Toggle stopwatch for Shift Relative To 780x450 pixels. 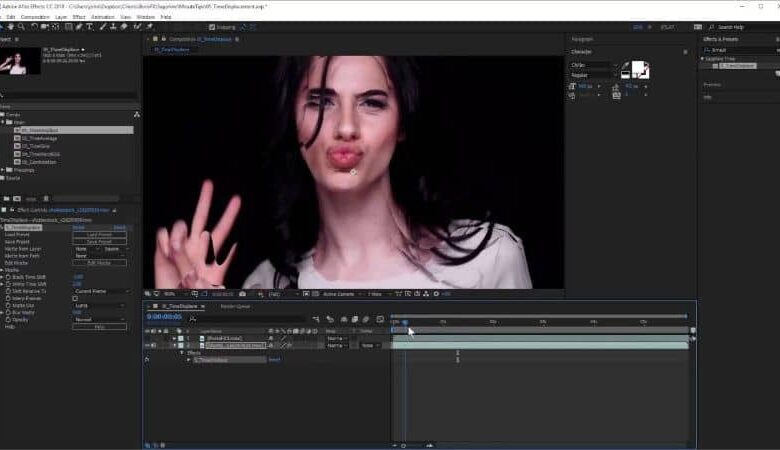8,291
